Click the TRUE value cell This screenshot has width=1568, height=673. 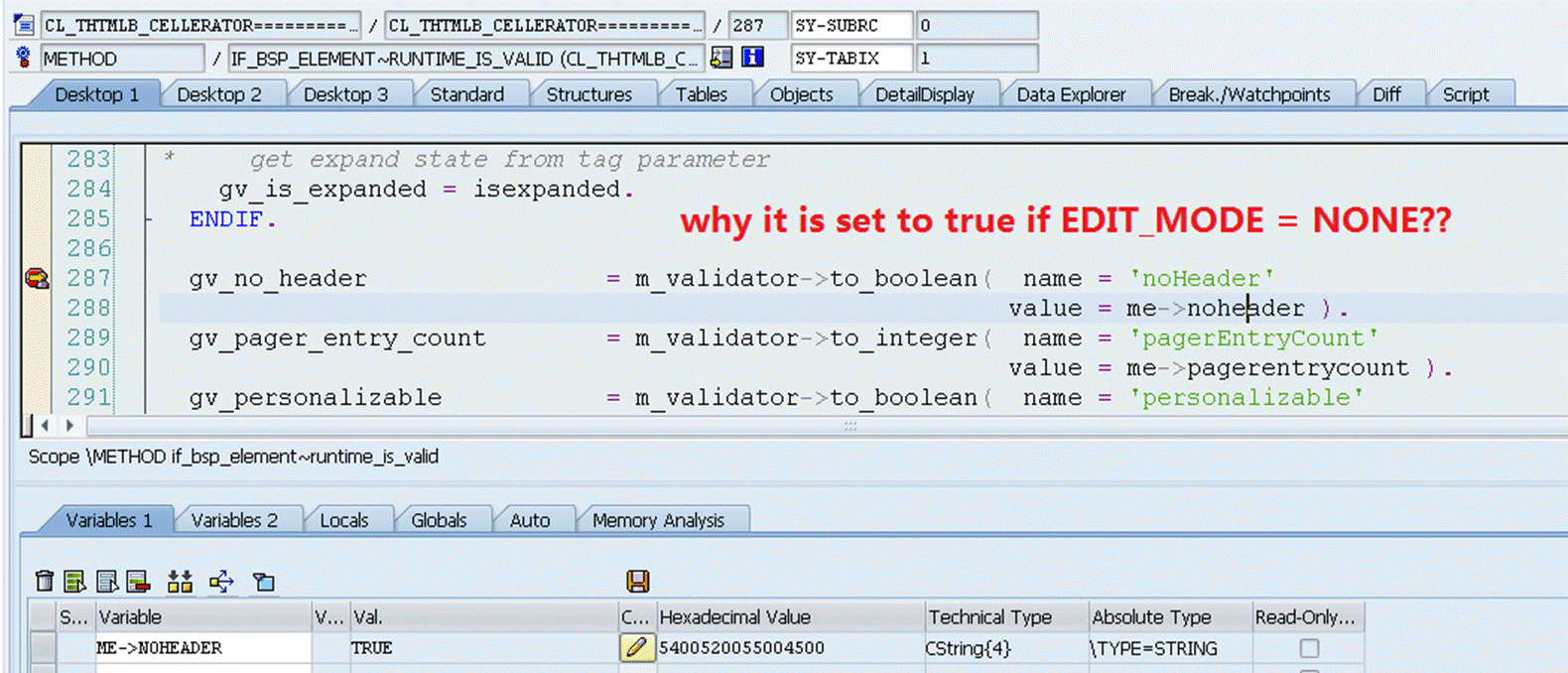tap(482, 648)
